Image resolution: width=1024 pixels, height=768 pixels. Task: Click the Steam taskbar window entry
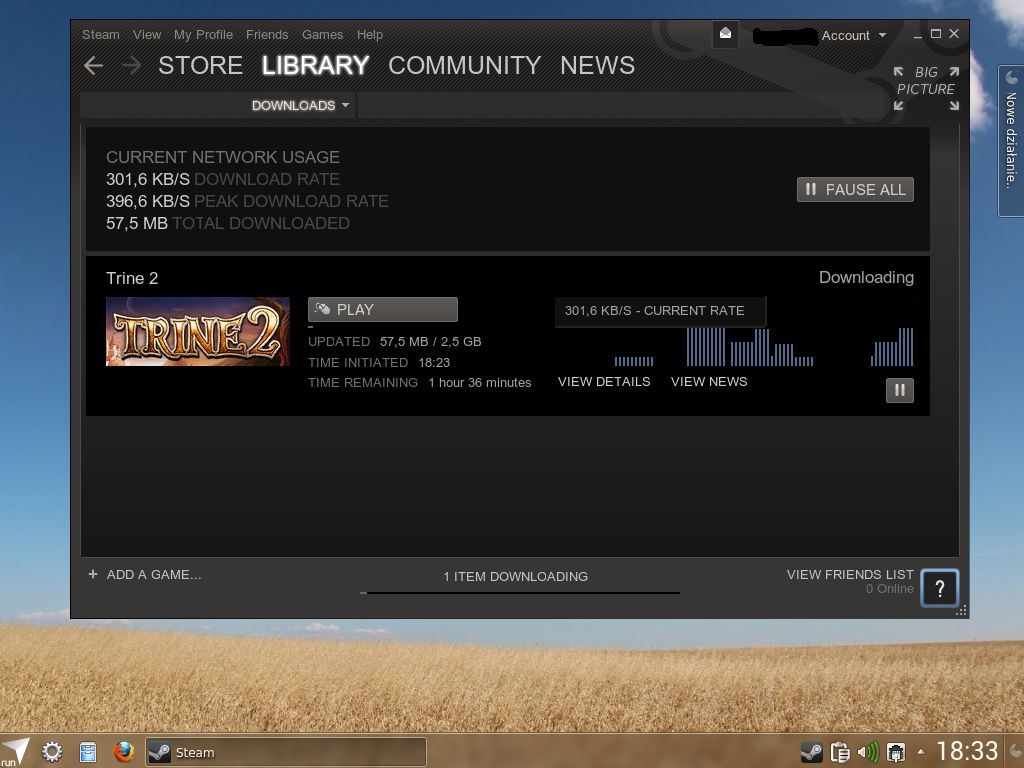[x=285, y=752]
